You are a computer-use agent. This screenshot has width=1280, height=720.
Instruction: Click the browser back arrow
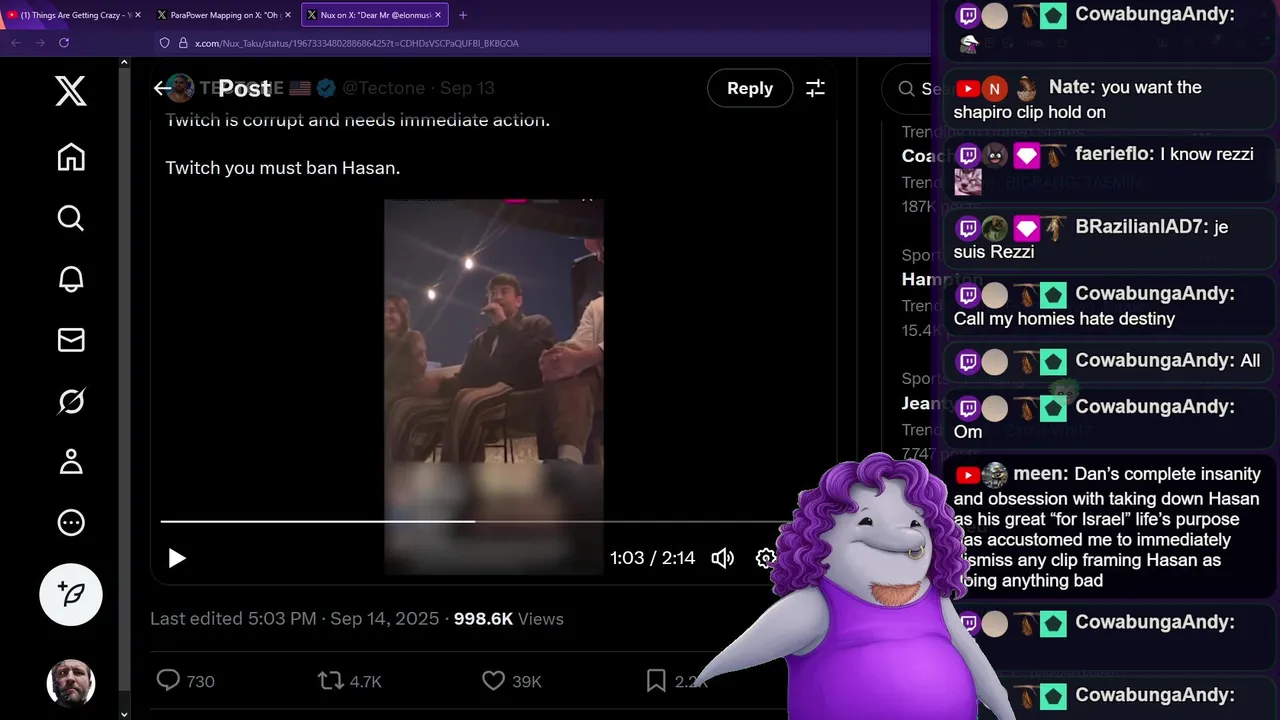(x=15, y=43)
